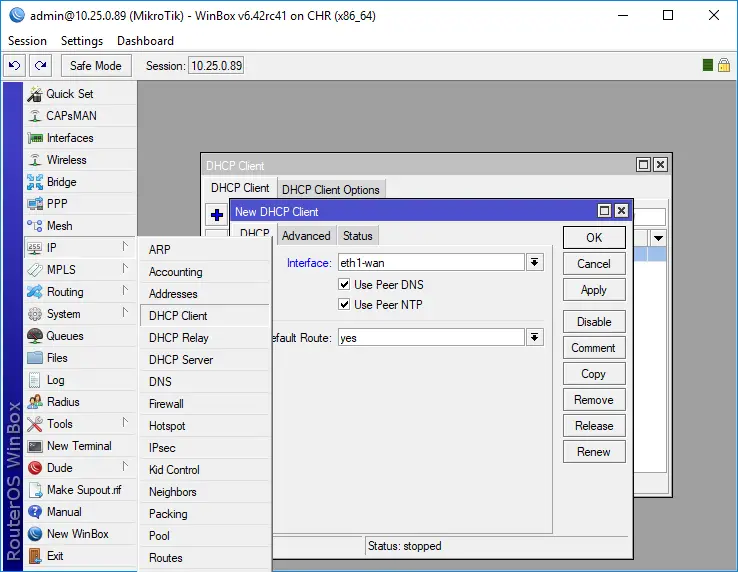Select Firewall in IP submenu
The width and height of the screenshot is (738, 572).
205,404
